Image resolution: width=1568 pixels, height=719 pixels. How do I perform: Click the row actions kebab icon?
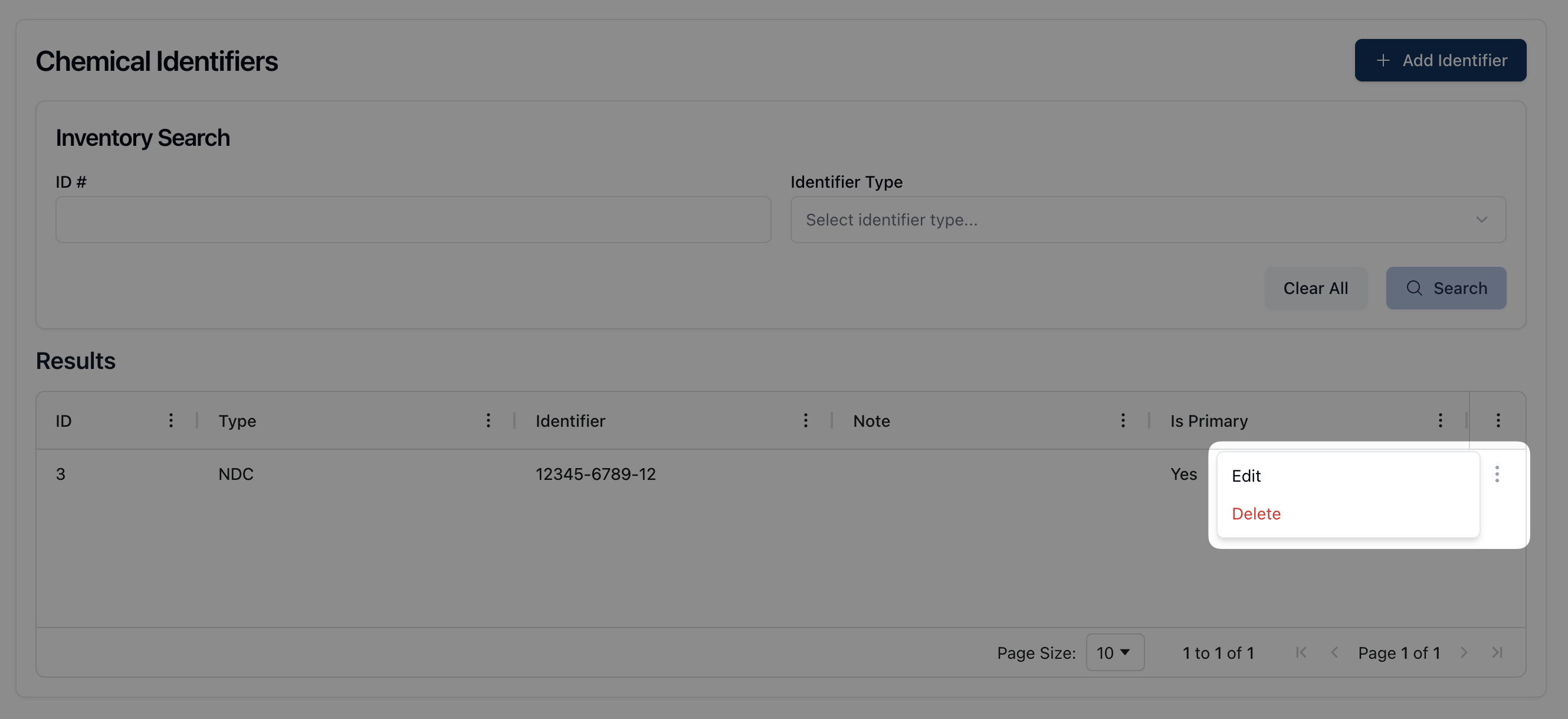click(x=1497, y=474)
